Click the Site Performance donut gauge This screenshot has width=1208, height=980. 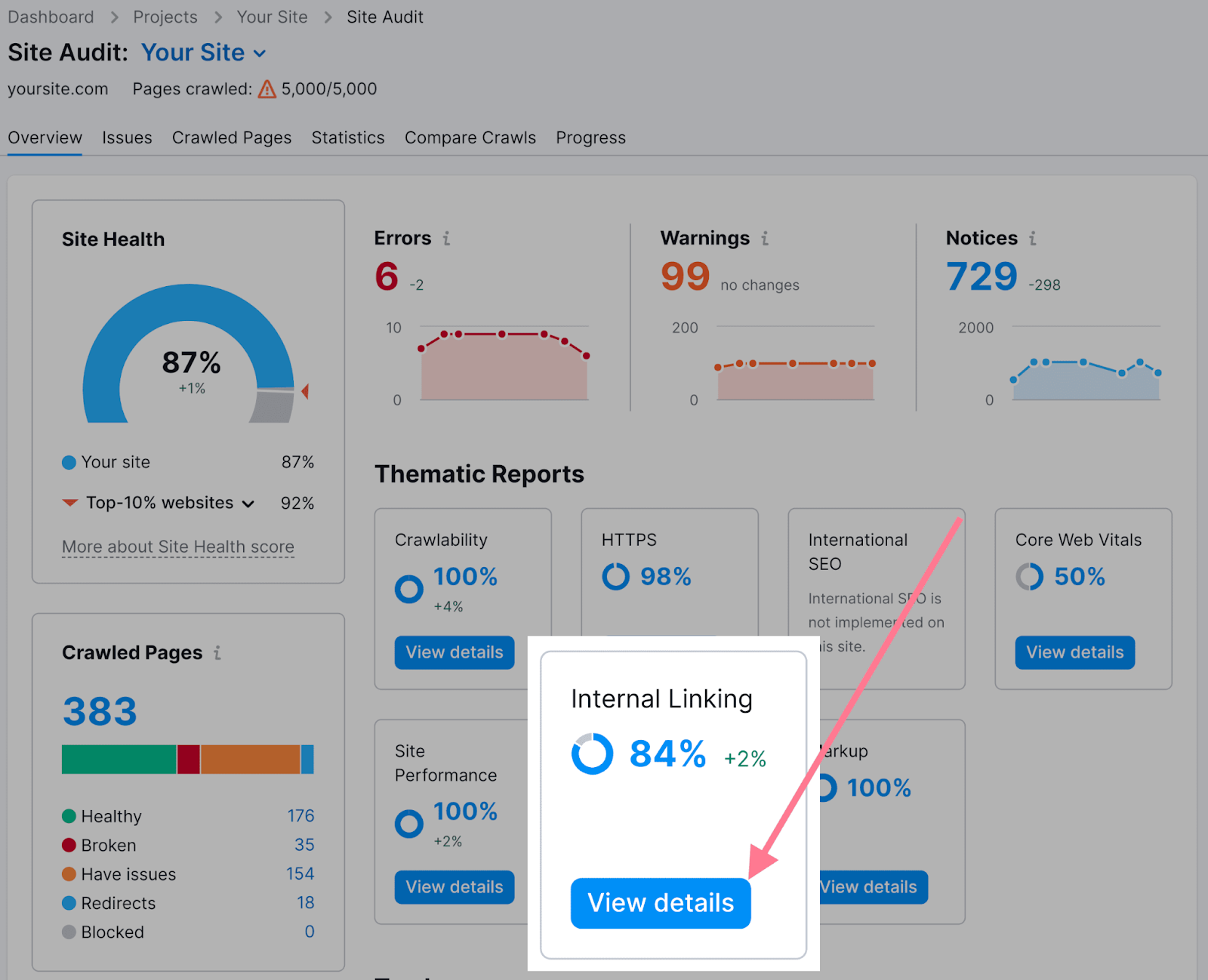408,823
